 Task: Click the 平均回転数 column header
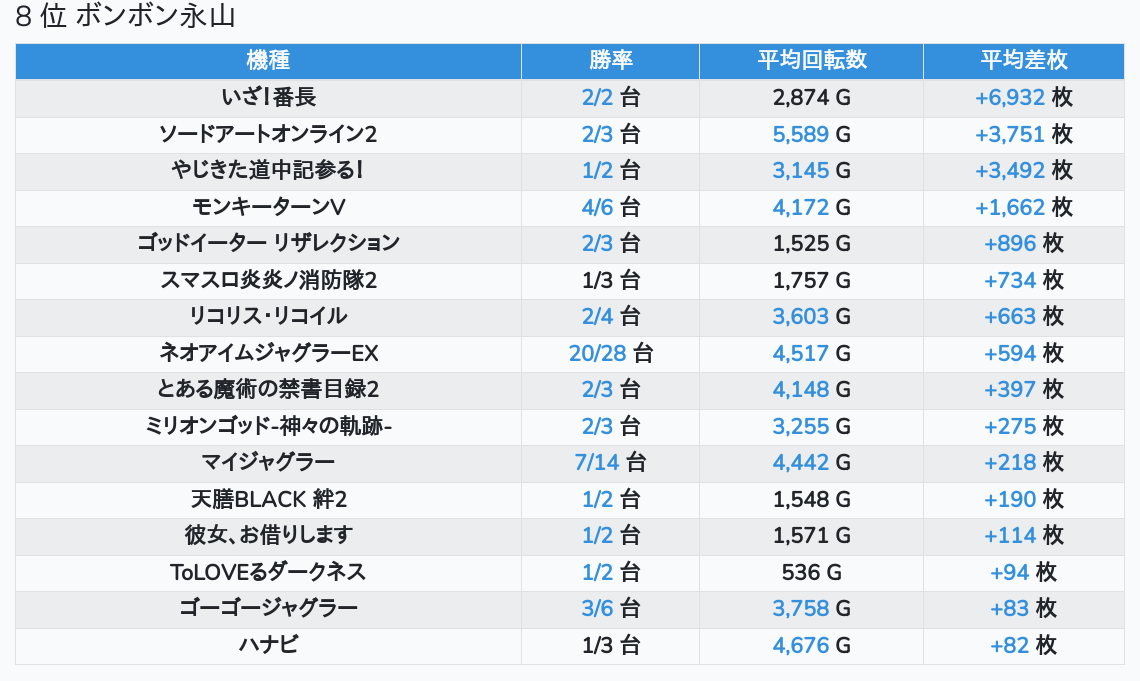[x=811, y=60]
